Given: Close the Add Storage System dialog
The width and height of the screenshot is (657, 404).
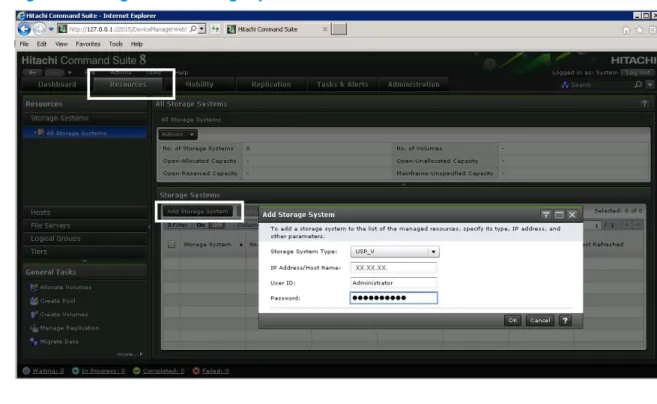Looking at the screenshot, I should 572,215.
